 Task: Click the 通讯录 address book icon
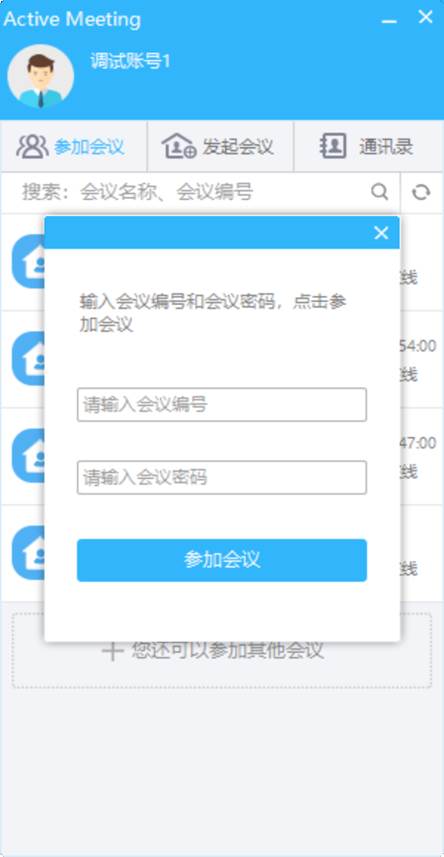(x=333, y=146)
